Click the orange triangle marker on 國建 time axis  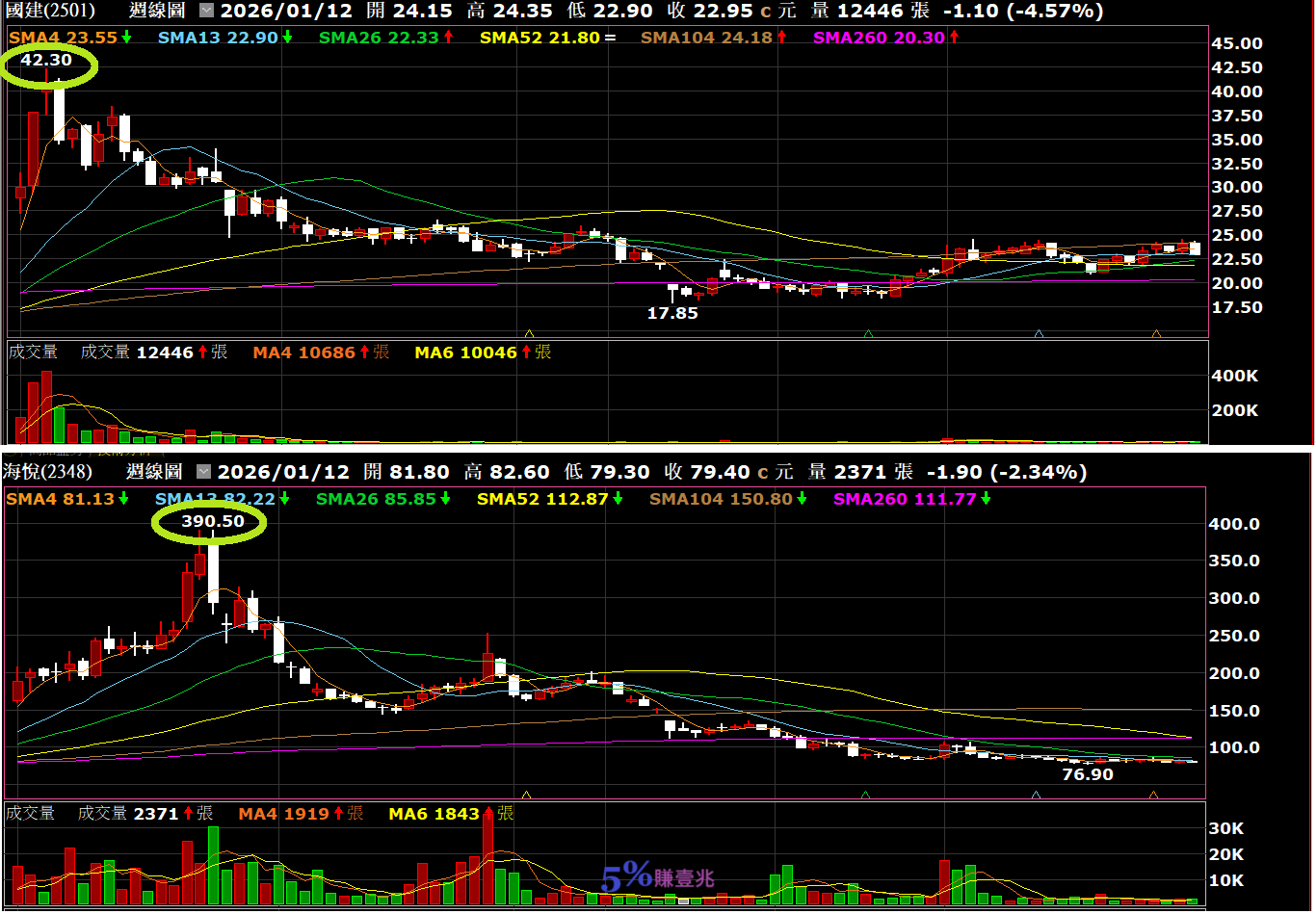coord(1156,333)
